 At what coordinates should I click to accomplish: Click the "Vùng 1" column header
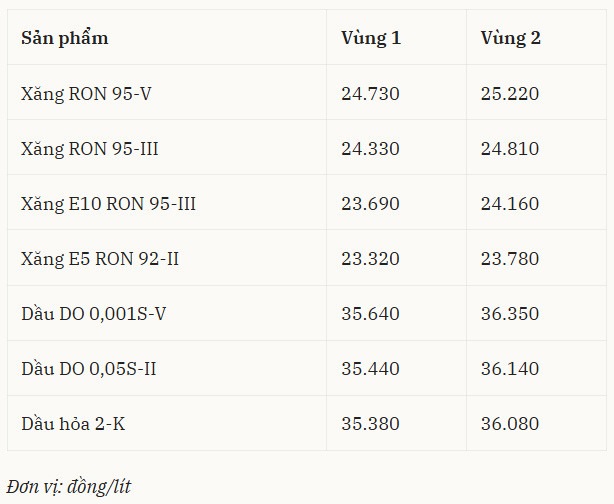click(x=371, y=38)
